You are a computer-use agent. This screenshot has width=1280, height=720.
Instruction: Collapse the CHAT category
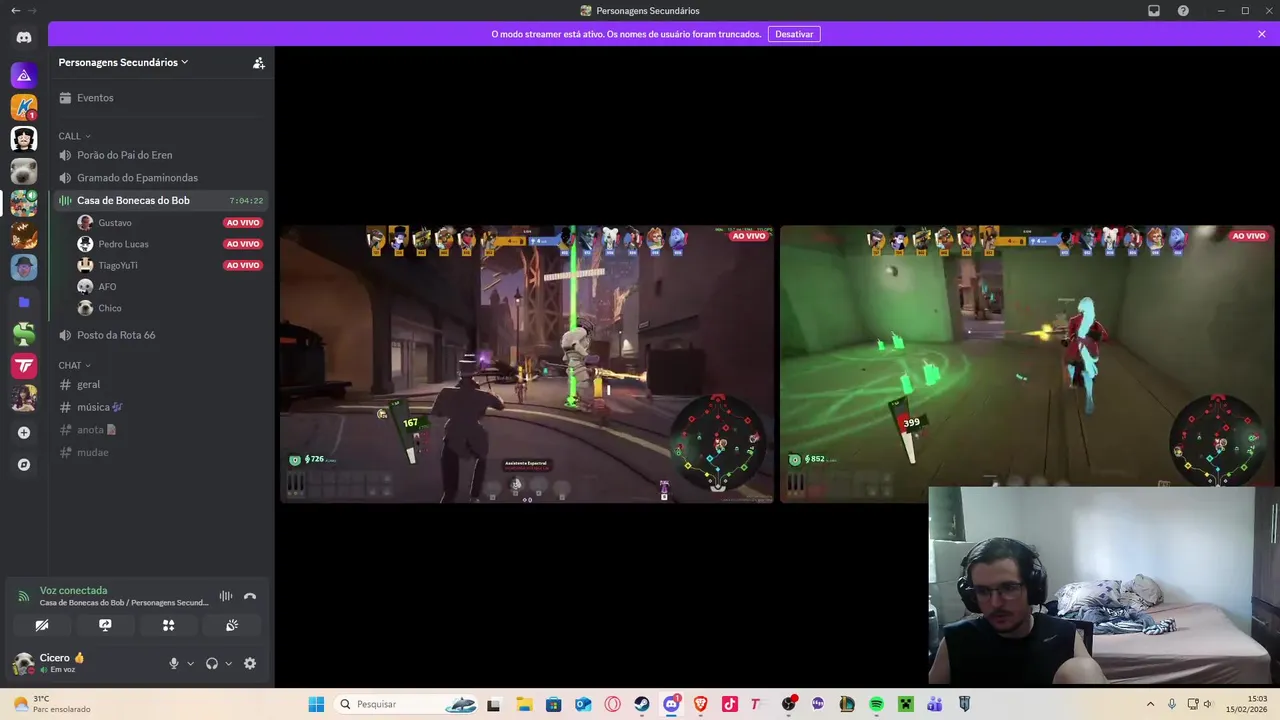coord(74,365)
